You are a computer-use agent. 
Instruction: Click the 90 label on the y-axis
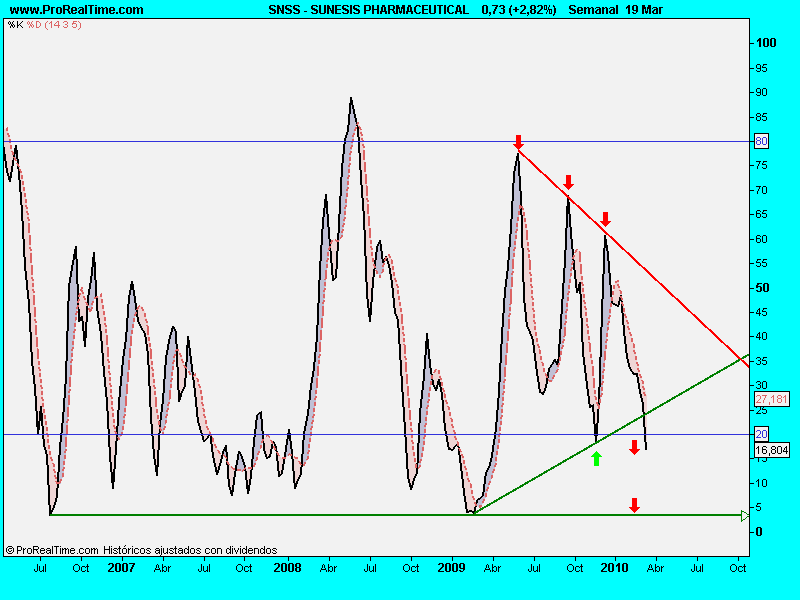(761, 92)
